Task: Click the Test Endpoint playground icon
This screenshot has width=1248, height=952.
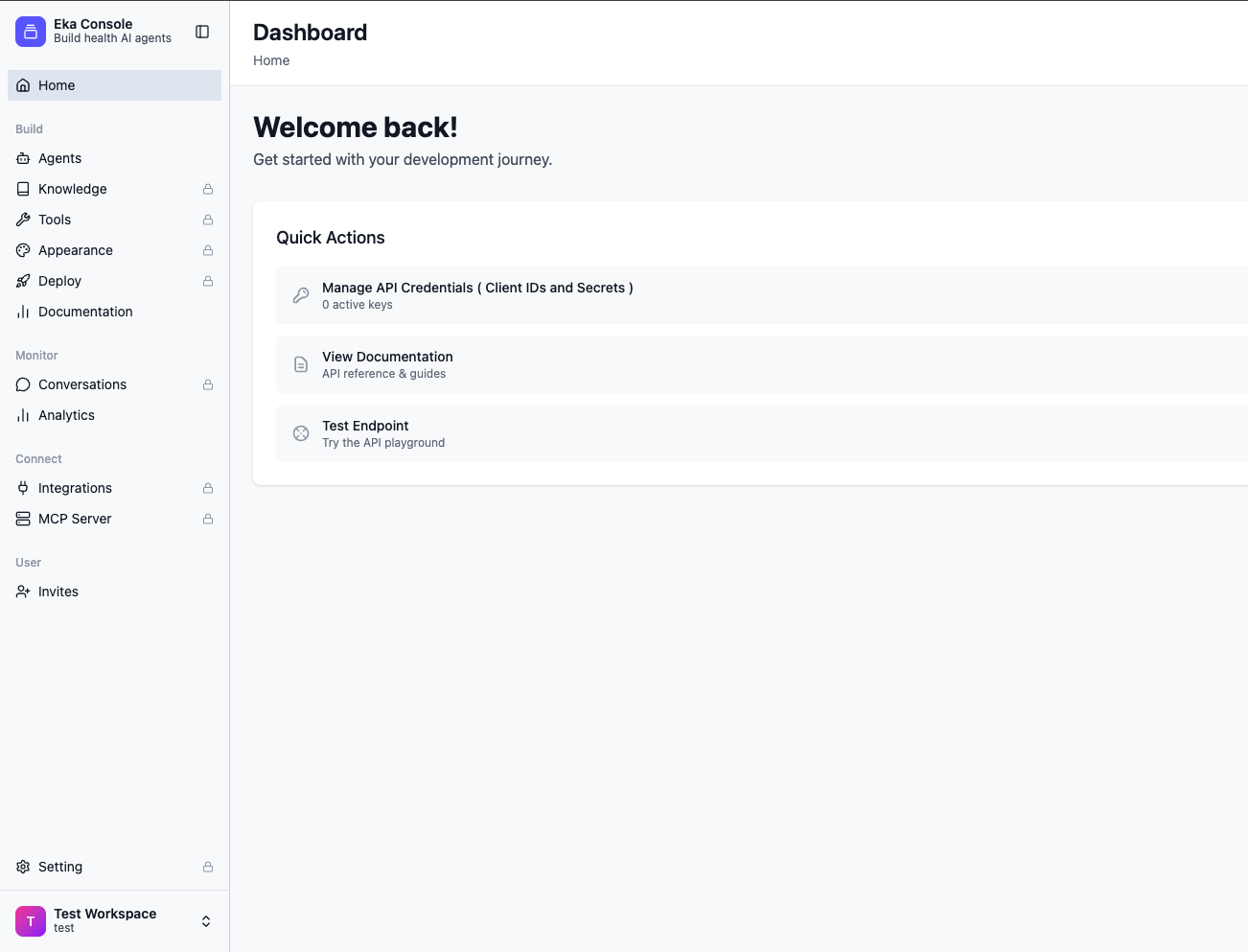Action: coord(301,433)
